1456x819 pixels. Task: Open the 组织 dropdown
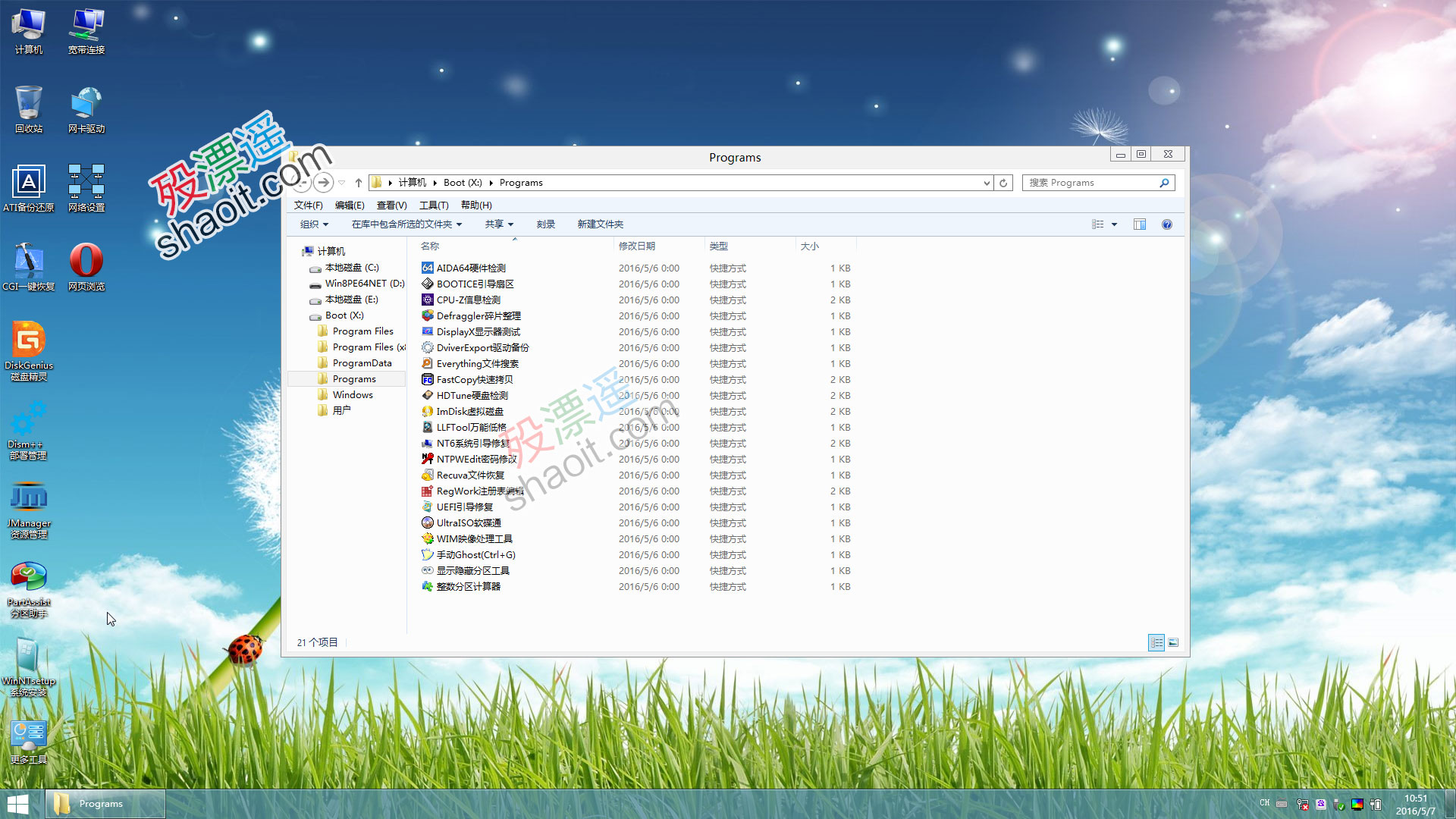coord(314,224)
